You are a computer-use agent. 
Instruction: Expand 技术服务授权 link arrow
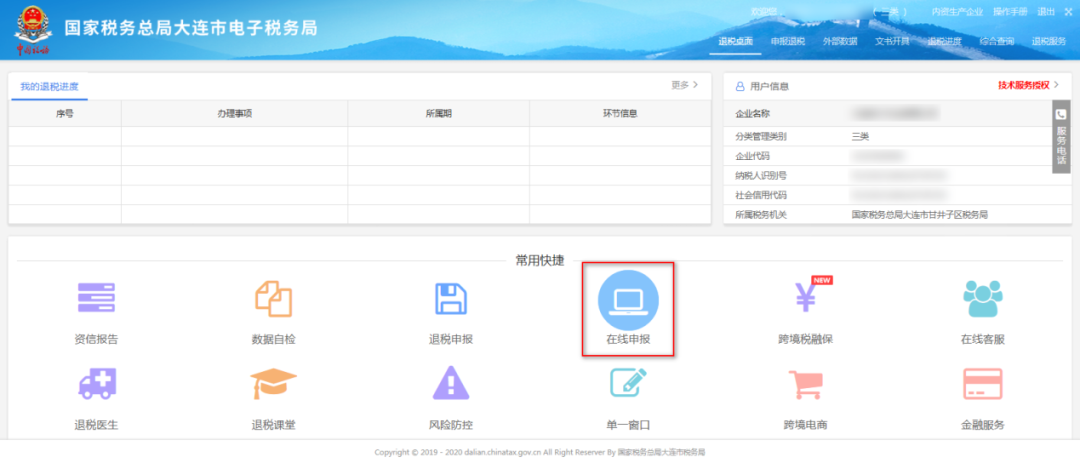pos(1057,85)
